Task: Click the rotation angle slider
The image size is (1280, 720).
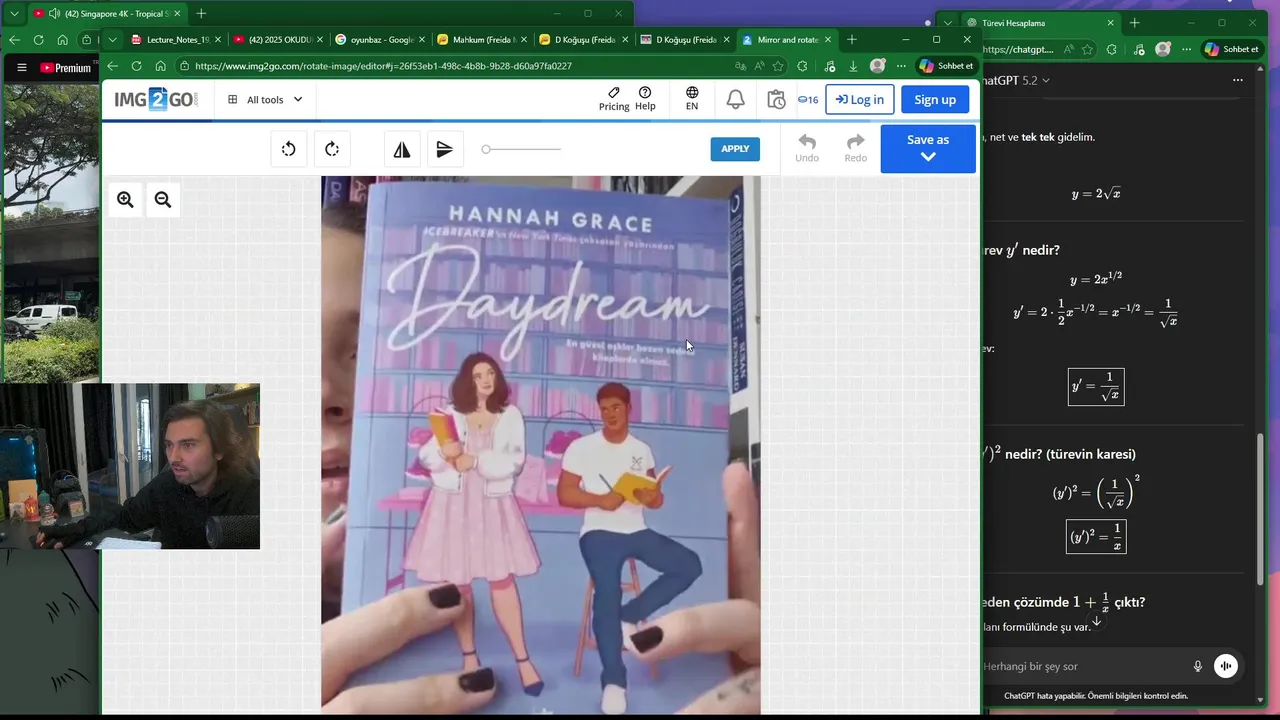Action: click(521, 149)
